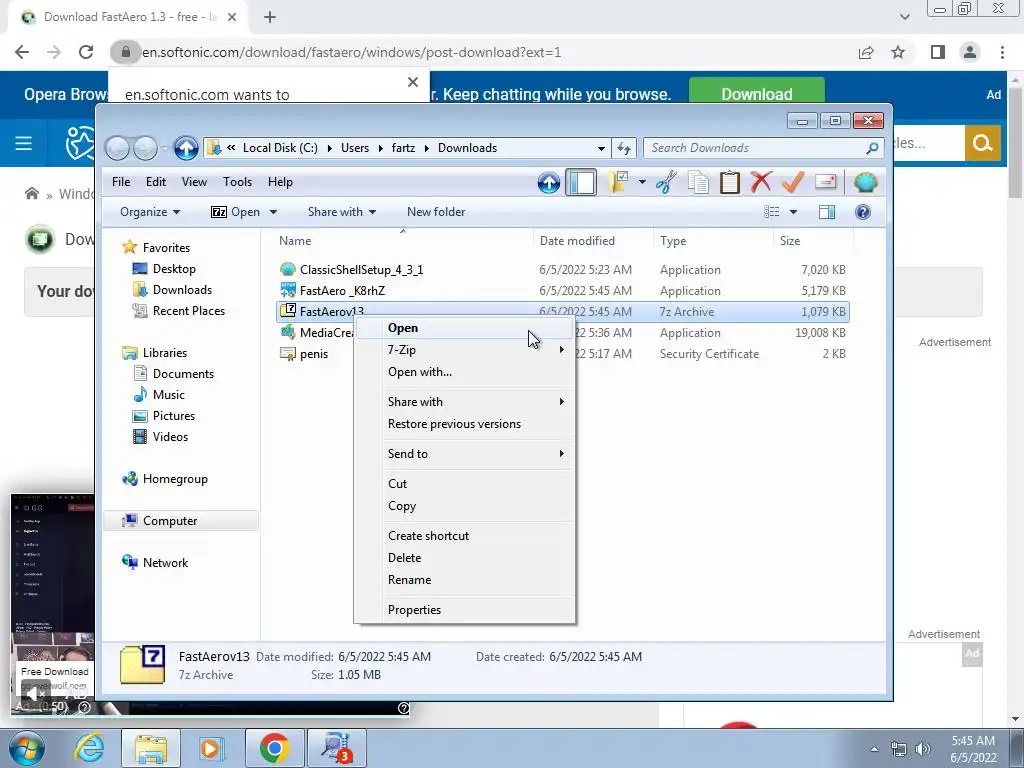The image size is (1024, 768).
Task: Select Restore previous versions in context menu
Action: [465, 424]
